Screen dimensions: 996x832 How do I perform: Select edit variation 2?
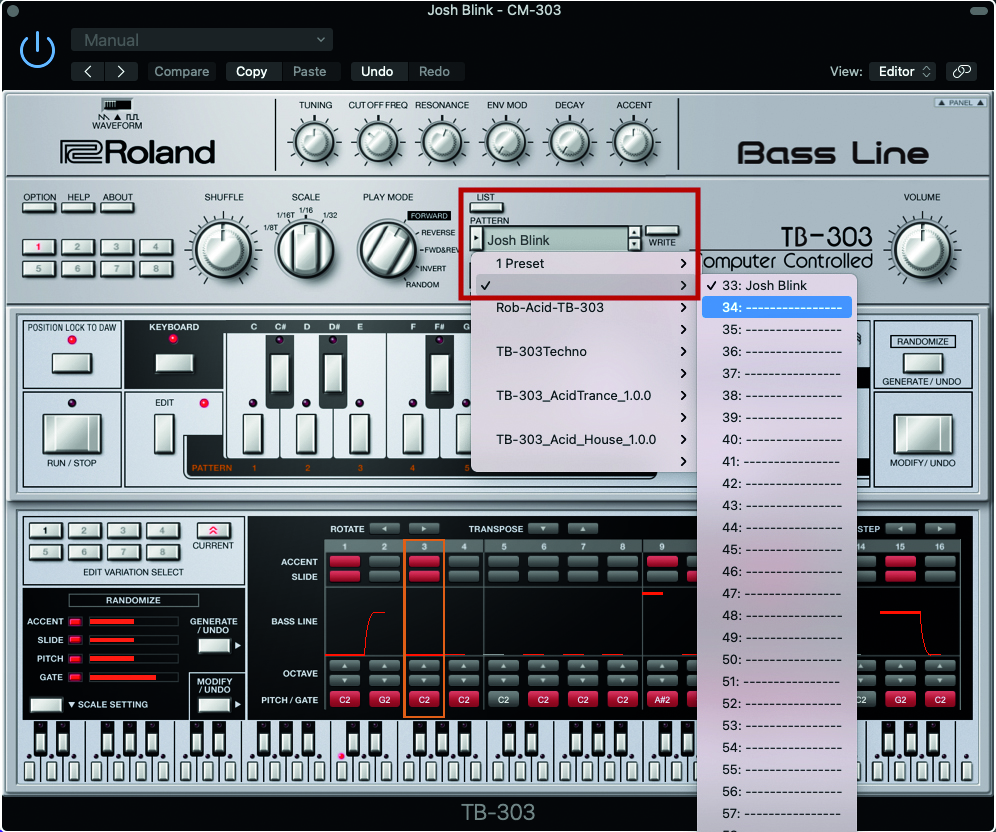84,531
